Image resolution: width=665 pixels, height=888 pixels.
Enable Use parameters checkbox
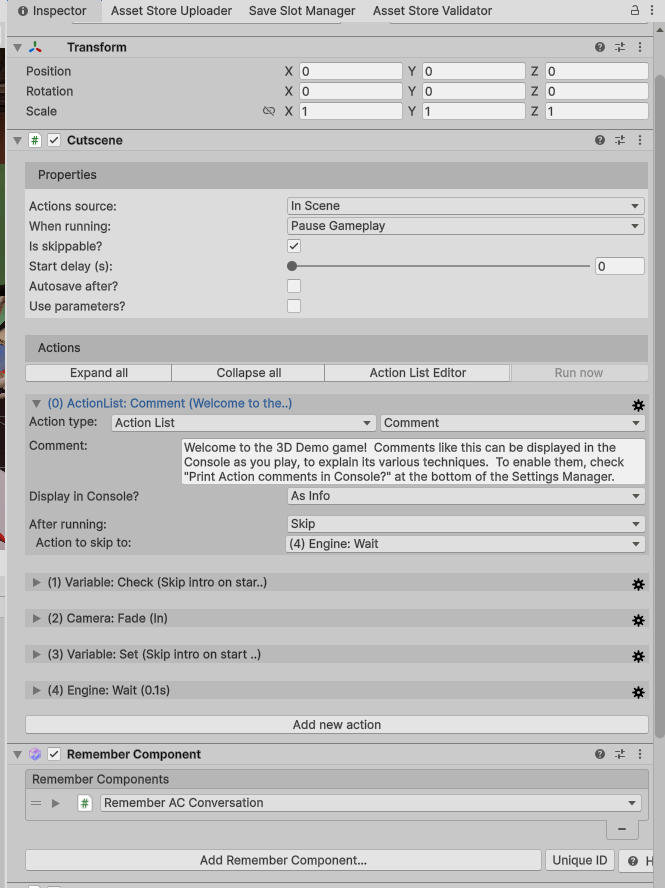pos(294,306)
